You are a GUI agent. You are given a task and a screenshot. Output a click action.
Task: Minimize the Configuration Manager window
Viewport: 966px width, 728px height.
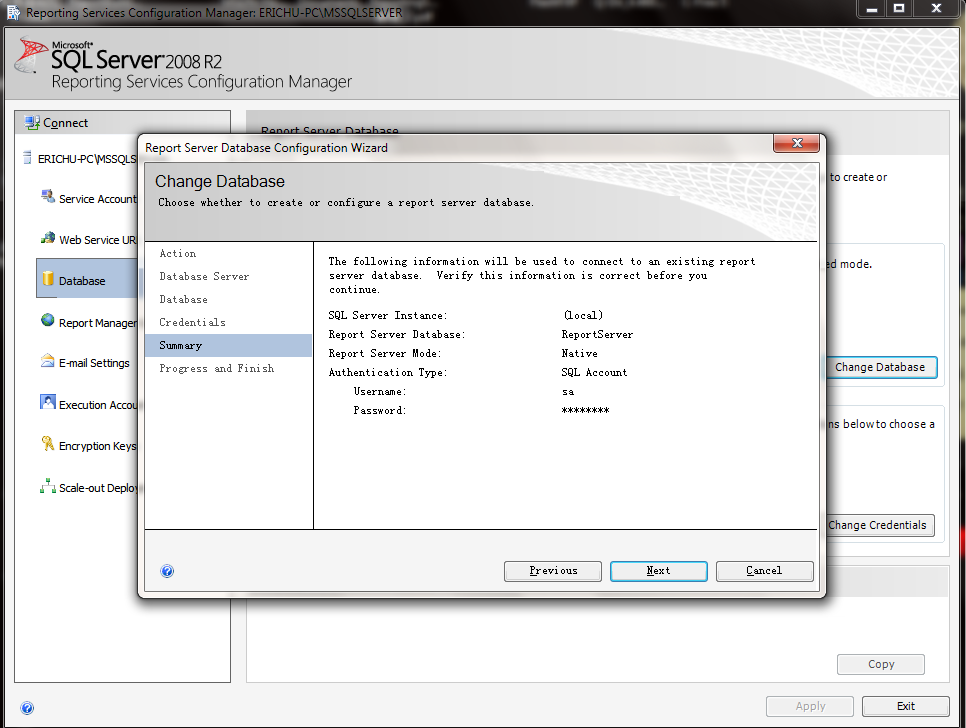coord(871,9)
